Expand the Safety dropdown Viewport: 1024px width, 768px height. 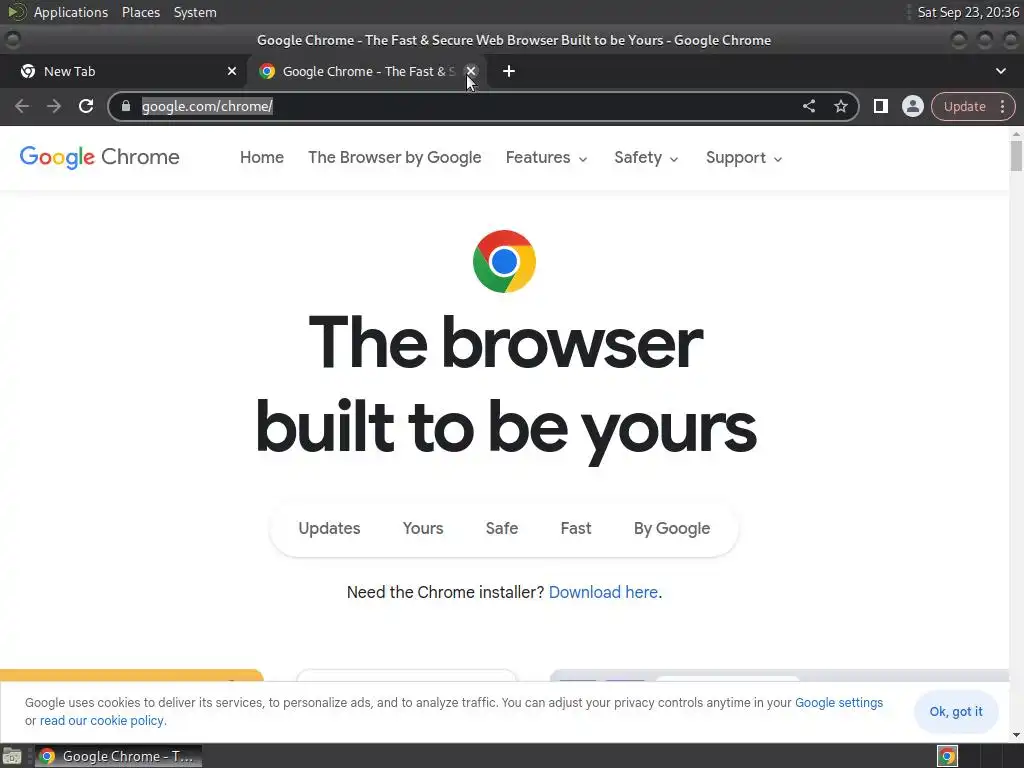pyautogui.click(x=647, y=157)
